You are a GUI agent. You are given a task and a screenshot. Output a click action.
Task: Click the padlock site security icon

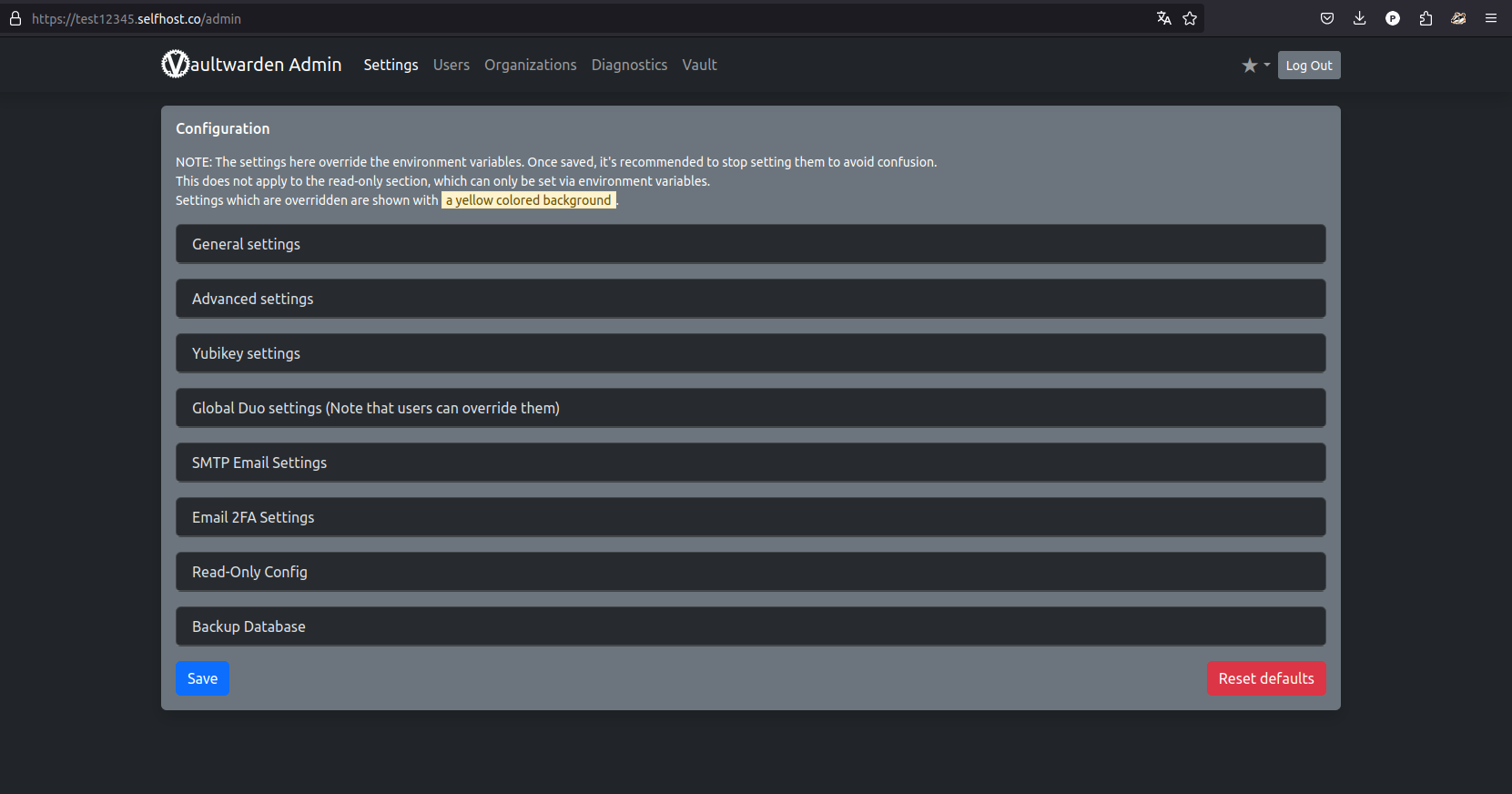(x=15, y=18)
